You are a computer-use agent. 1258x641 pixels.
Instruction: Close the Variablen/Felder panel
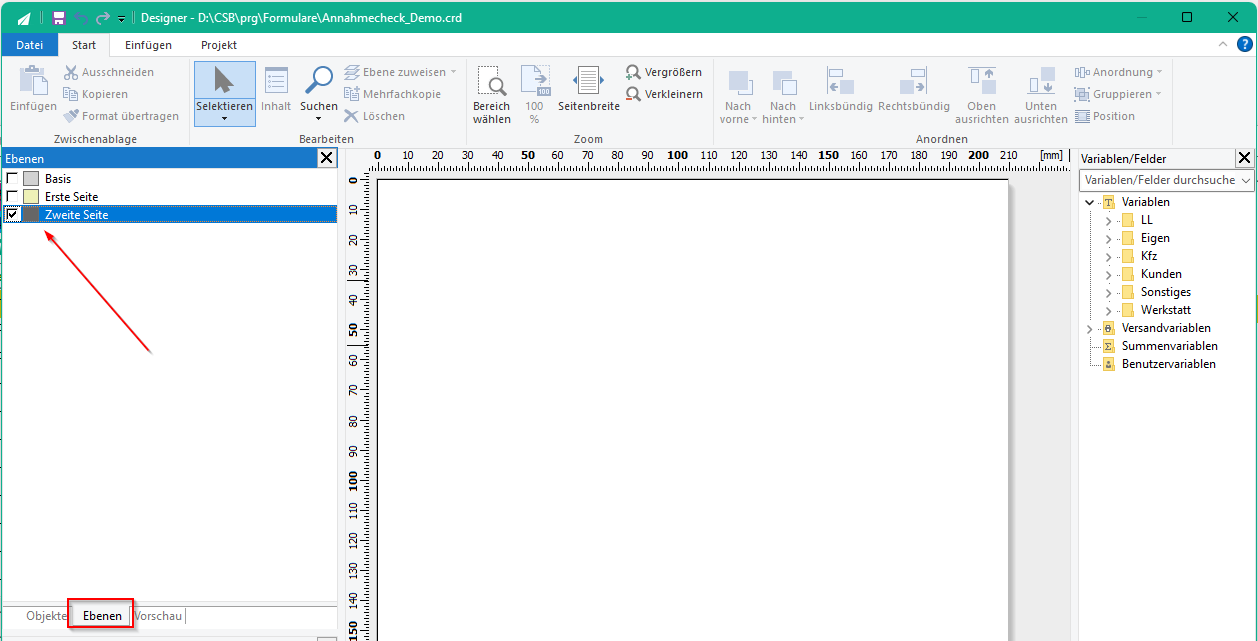(x=1244, y=158)
